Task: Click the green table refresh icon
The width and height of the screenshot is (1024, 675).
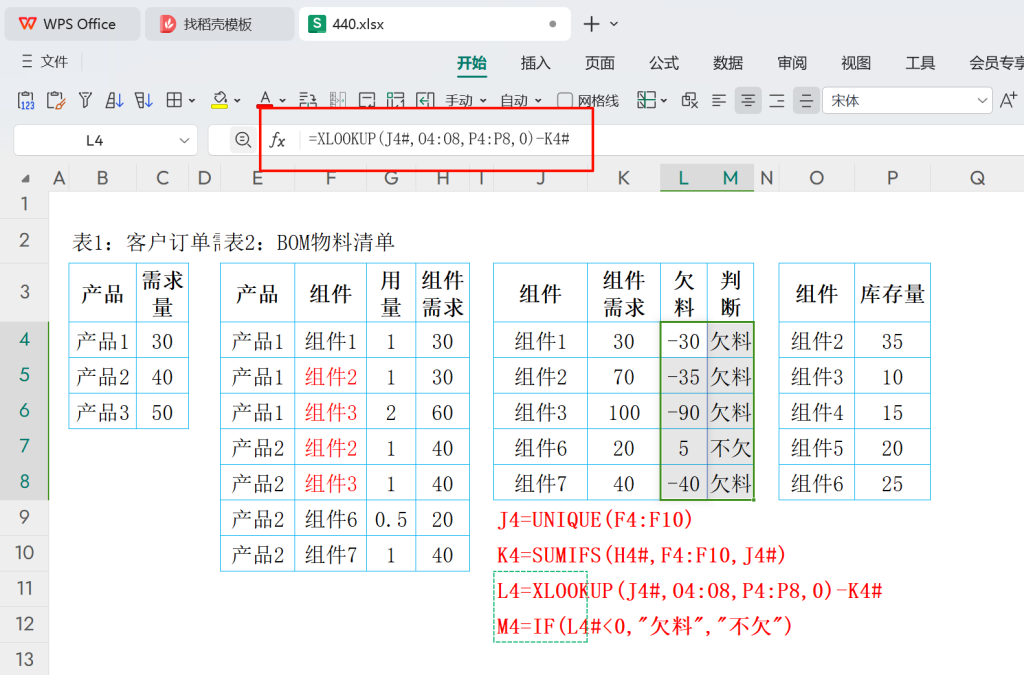Action: [x=396, y=101]
